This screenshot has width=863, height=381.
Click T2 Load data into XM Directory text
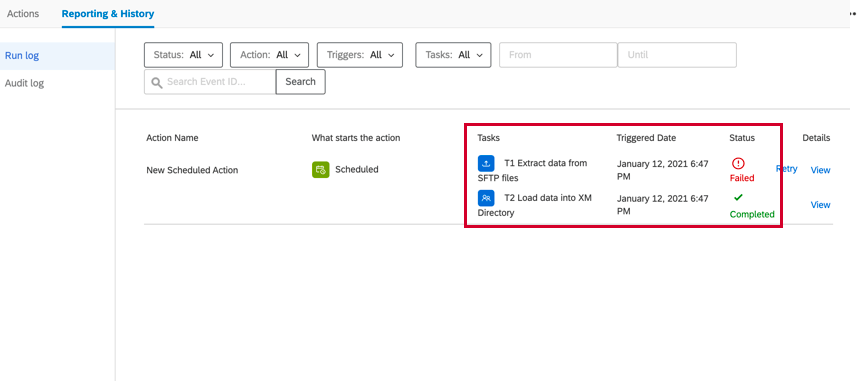click(x=534, y=205)
